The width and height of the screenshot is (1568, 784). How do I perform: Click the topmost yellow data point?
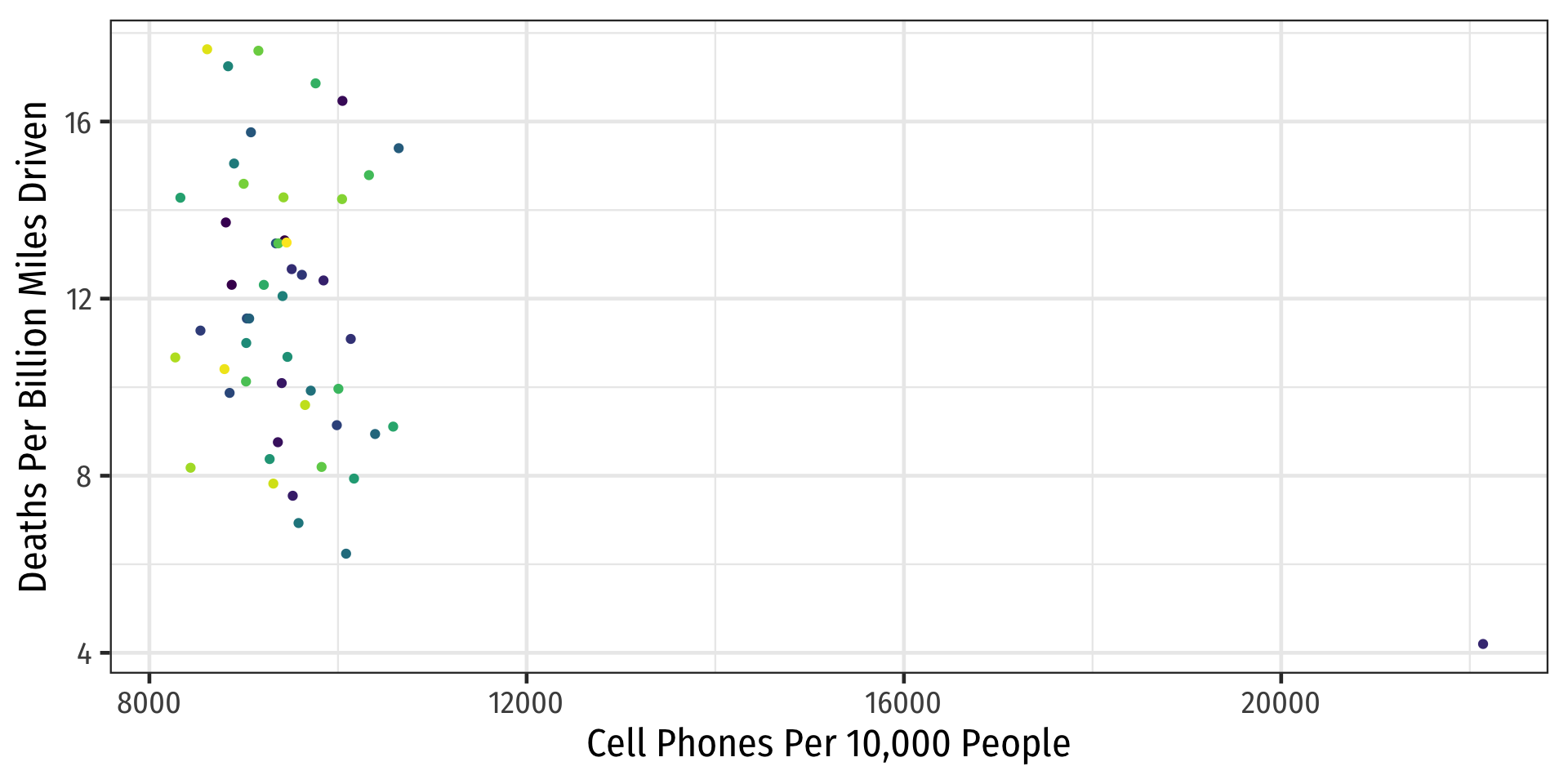pos(207,50)
